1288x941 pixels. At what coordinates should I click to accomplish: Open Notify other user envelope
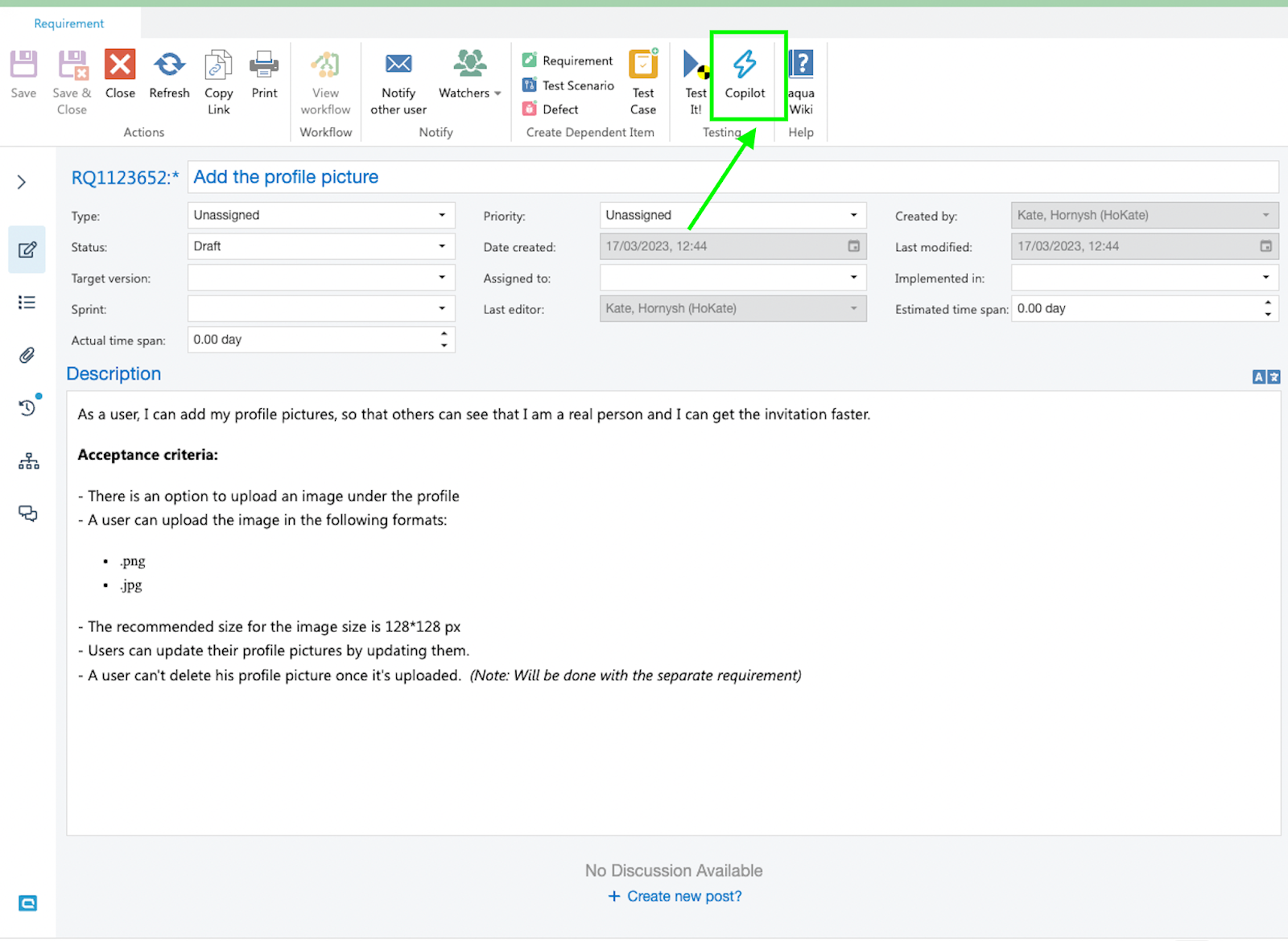398,64
